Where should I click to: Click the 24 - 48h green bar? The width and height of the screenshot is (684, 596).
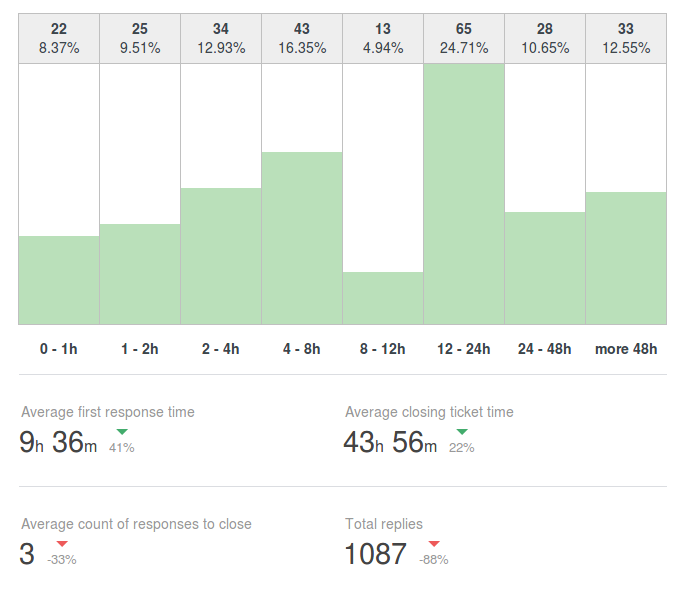point(545,268)
